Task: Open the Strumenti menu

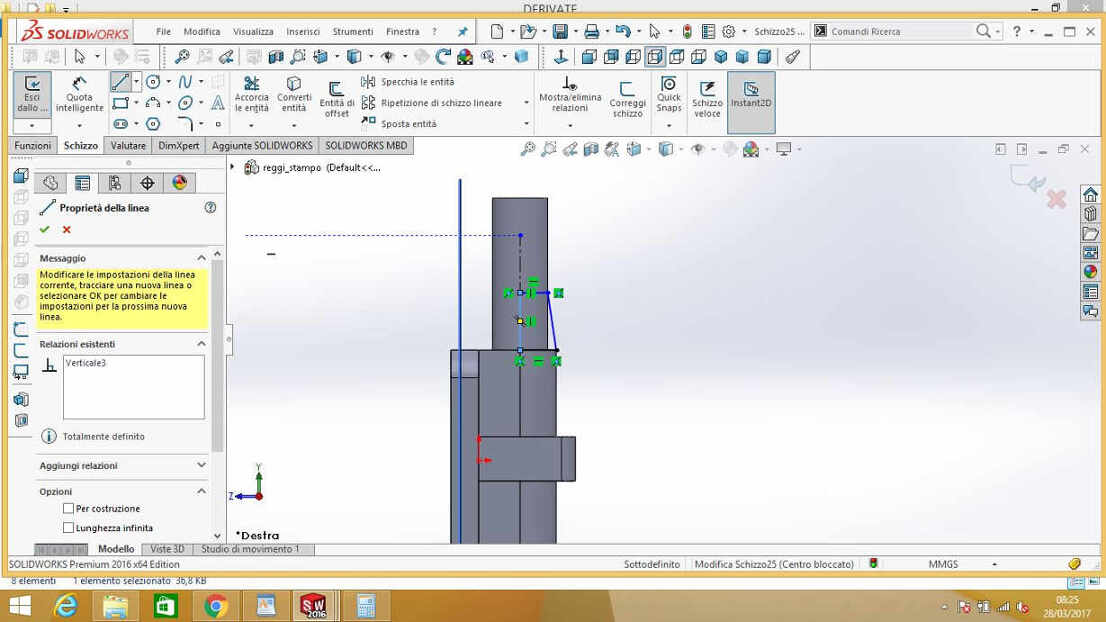Action: click(x=353, y=32)
